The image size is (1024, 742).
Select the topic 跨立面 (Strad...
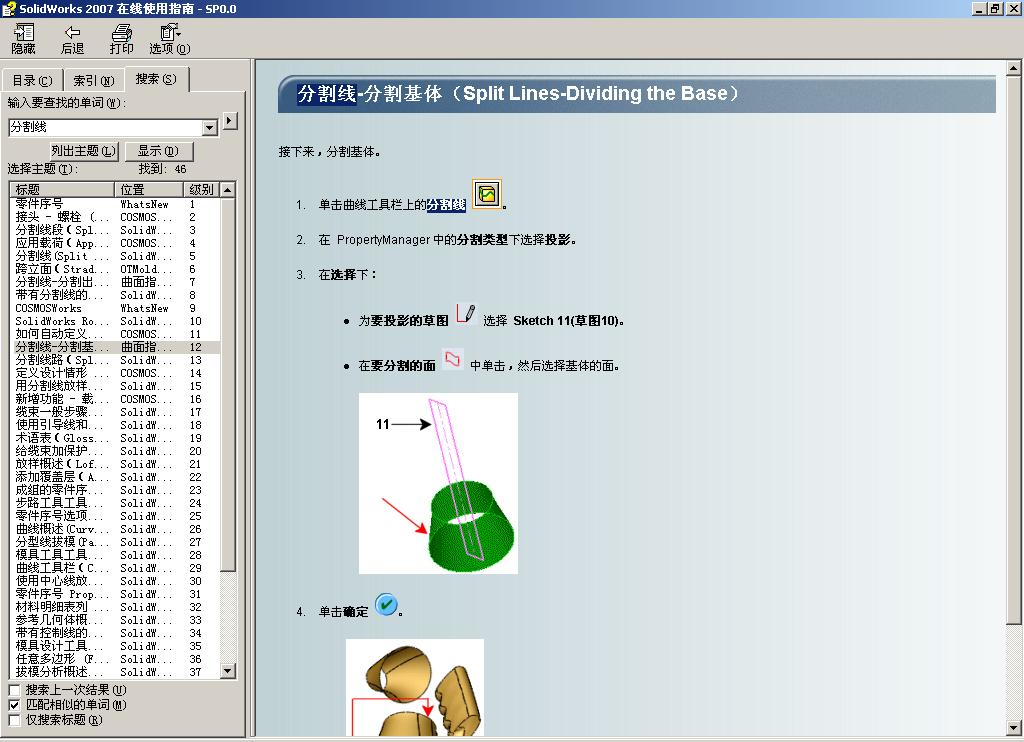pyautogui.click(x=116, y=269)
